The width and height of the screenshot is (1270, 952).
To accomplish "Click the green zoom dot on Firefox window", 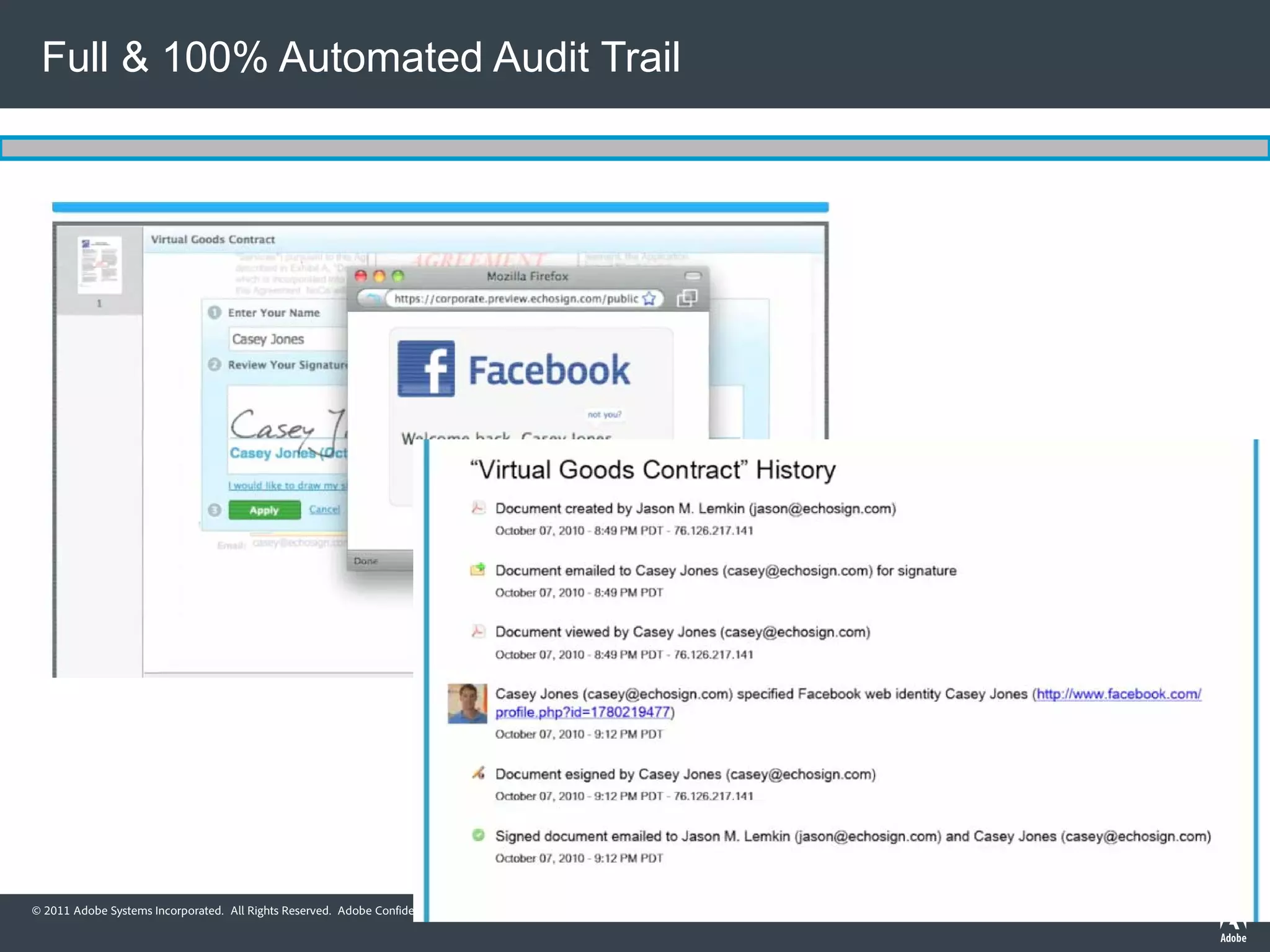I will (398, 276).
